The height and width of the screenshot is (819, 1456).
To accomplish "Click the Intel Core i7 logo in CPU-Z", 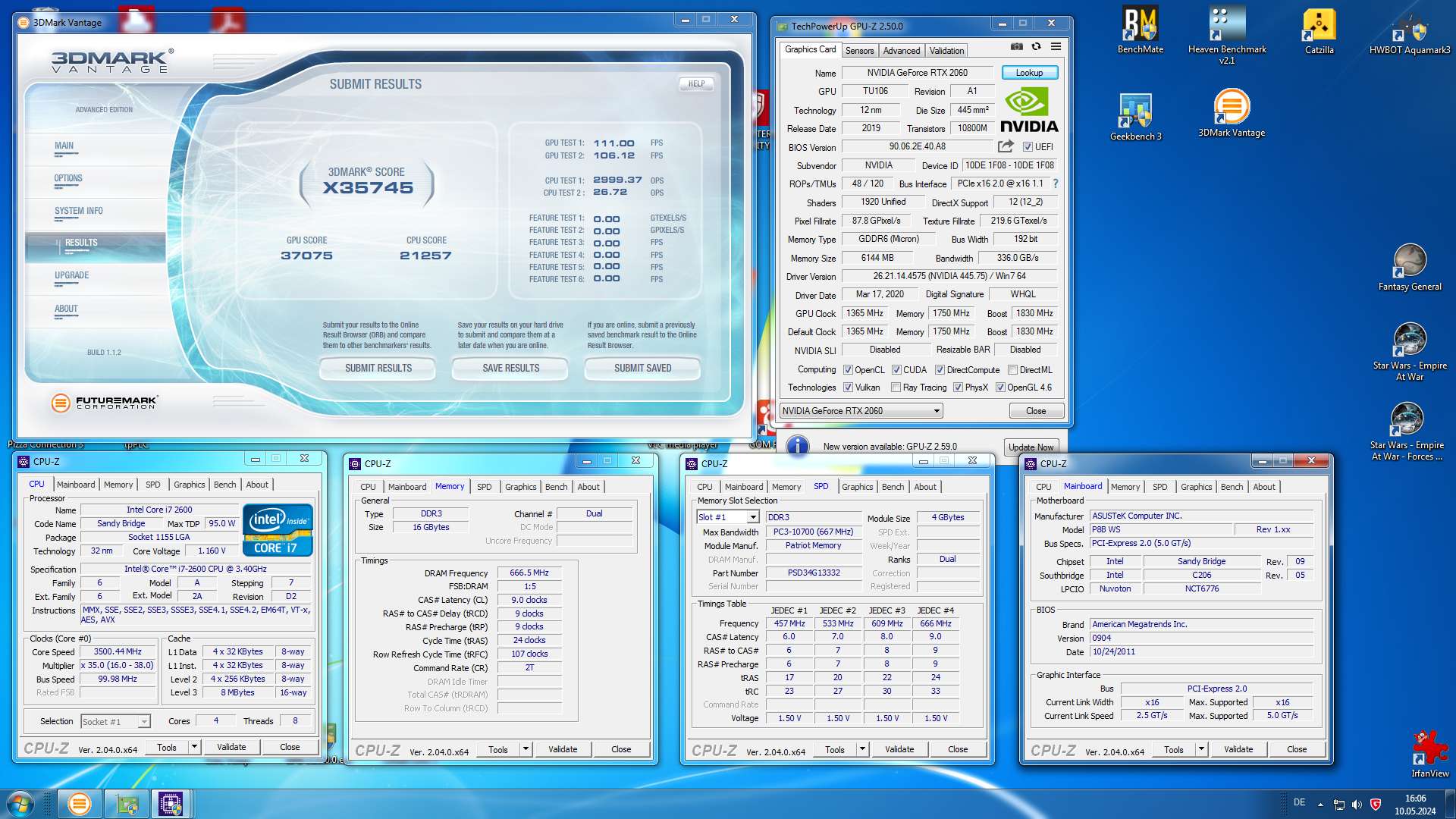I will click(278, 530).
